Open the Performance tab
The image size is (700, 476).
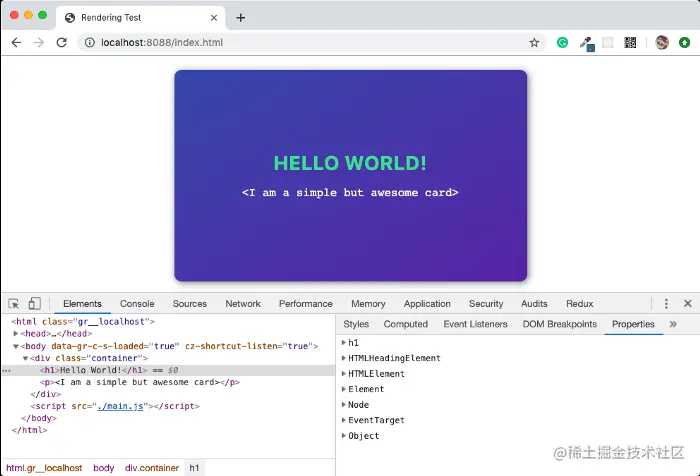[306, 304]
